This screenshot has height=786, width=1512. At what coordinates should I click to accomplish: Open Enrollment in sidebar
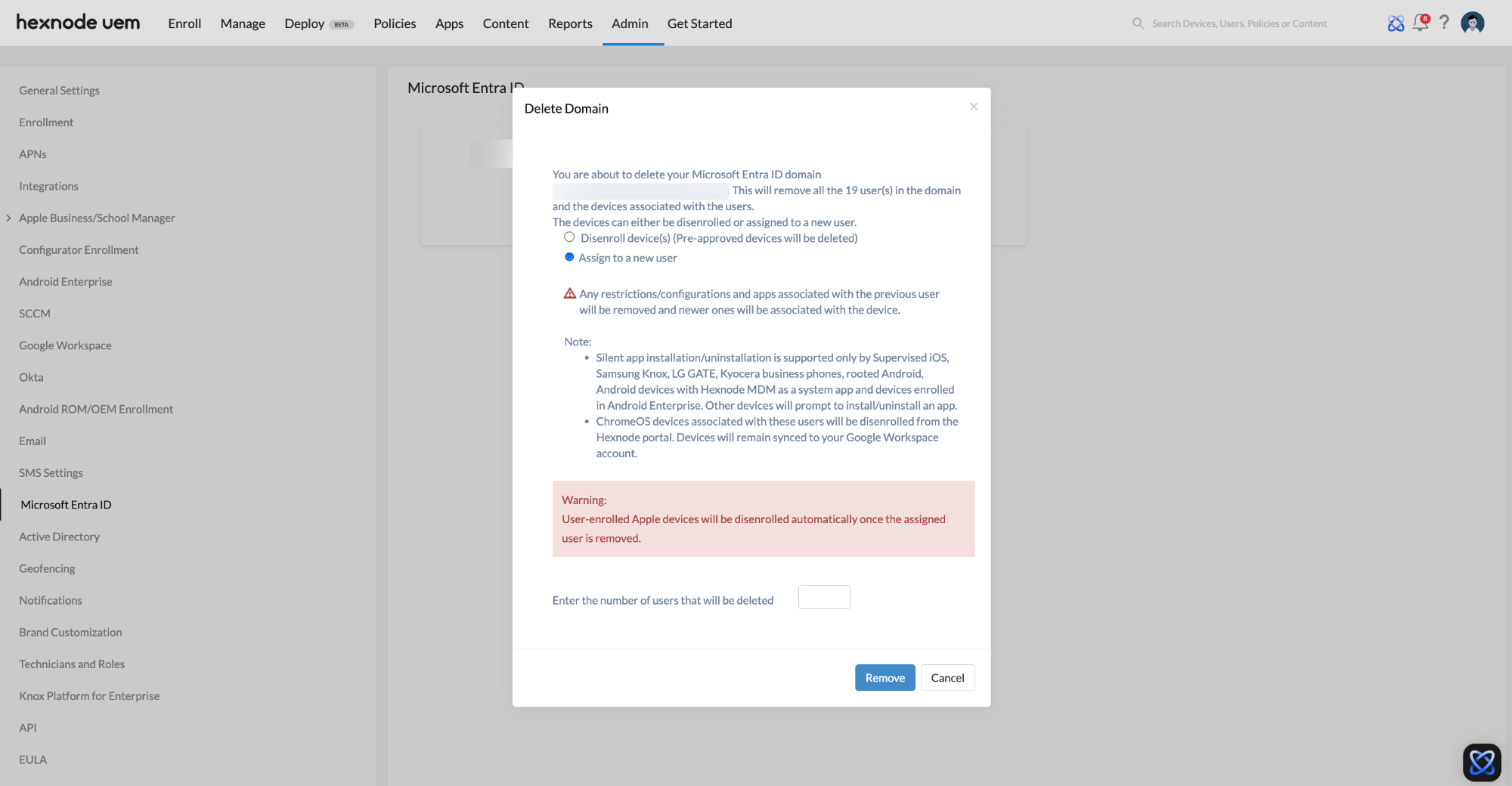pos(46,122)
